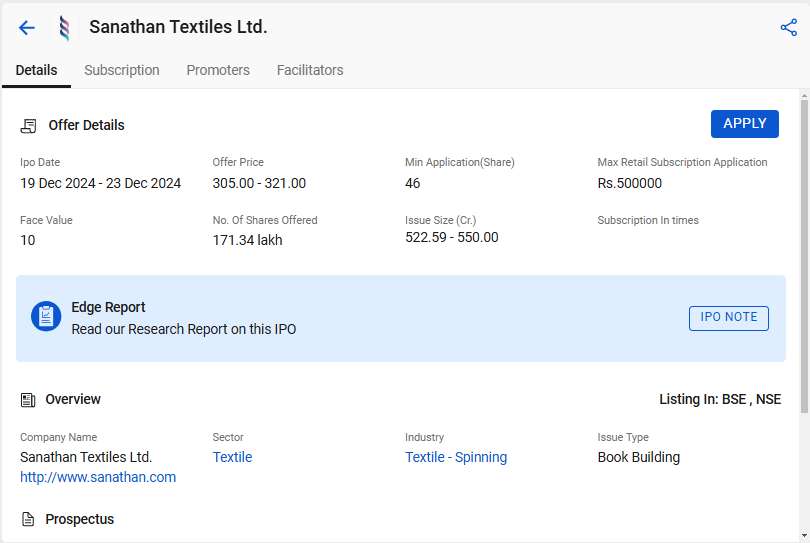
Task: Click the Prospectus document icon
Action: pos(28,519)
